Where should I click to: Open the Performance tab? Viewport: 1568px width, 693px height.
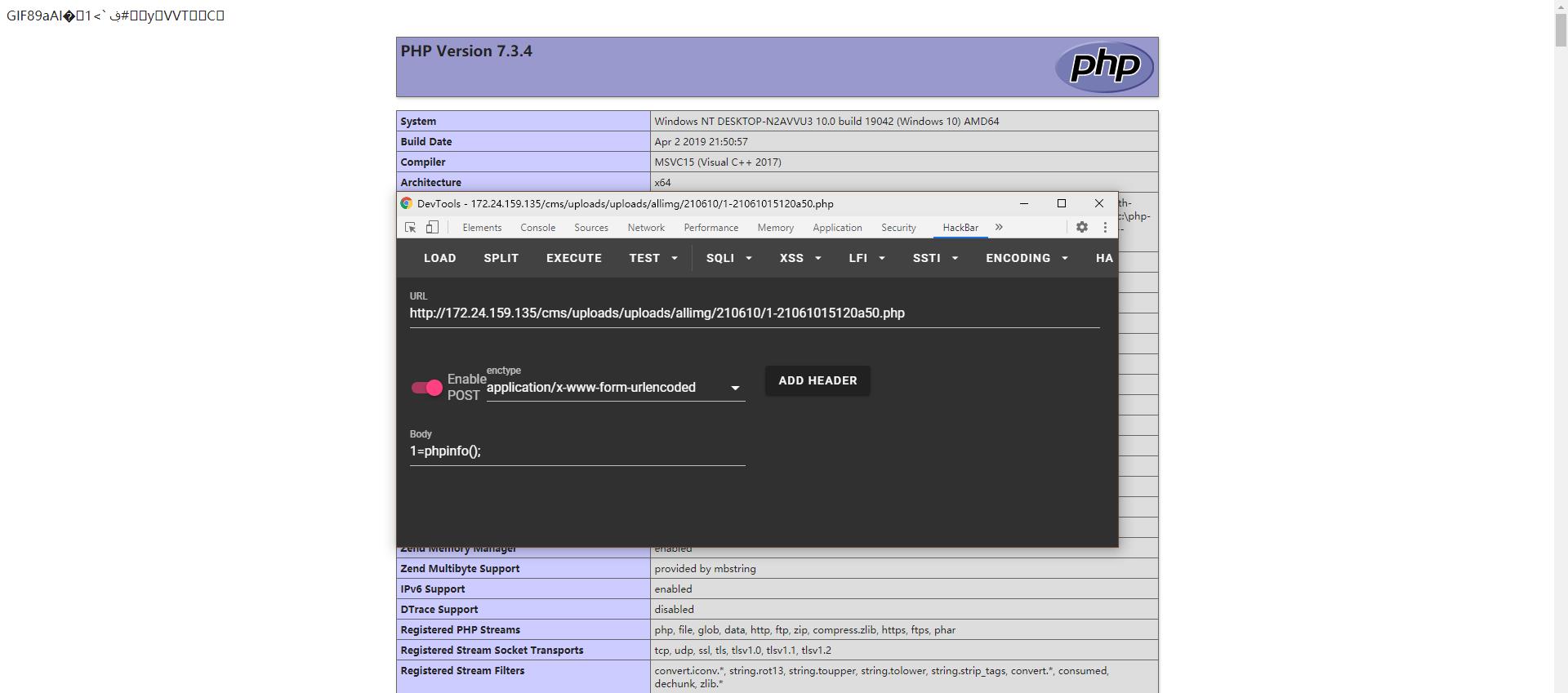(x=710, y=228)
